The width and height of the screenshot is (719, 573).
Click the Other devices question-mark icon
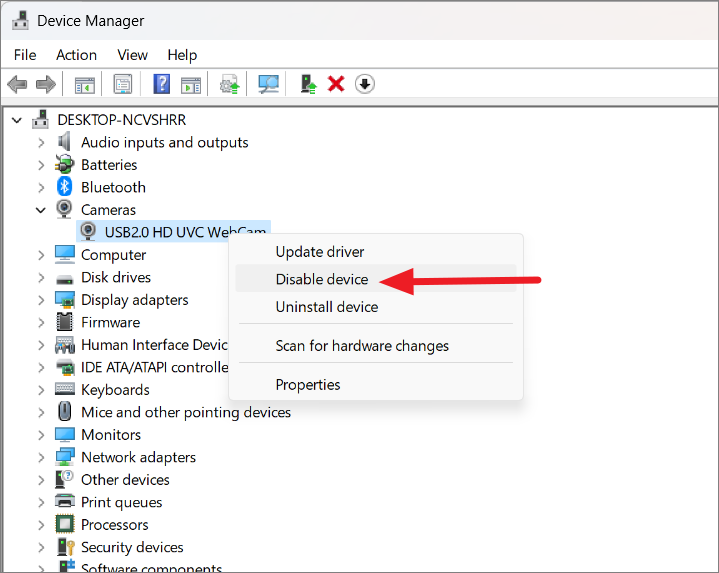(x=64, y=479)
